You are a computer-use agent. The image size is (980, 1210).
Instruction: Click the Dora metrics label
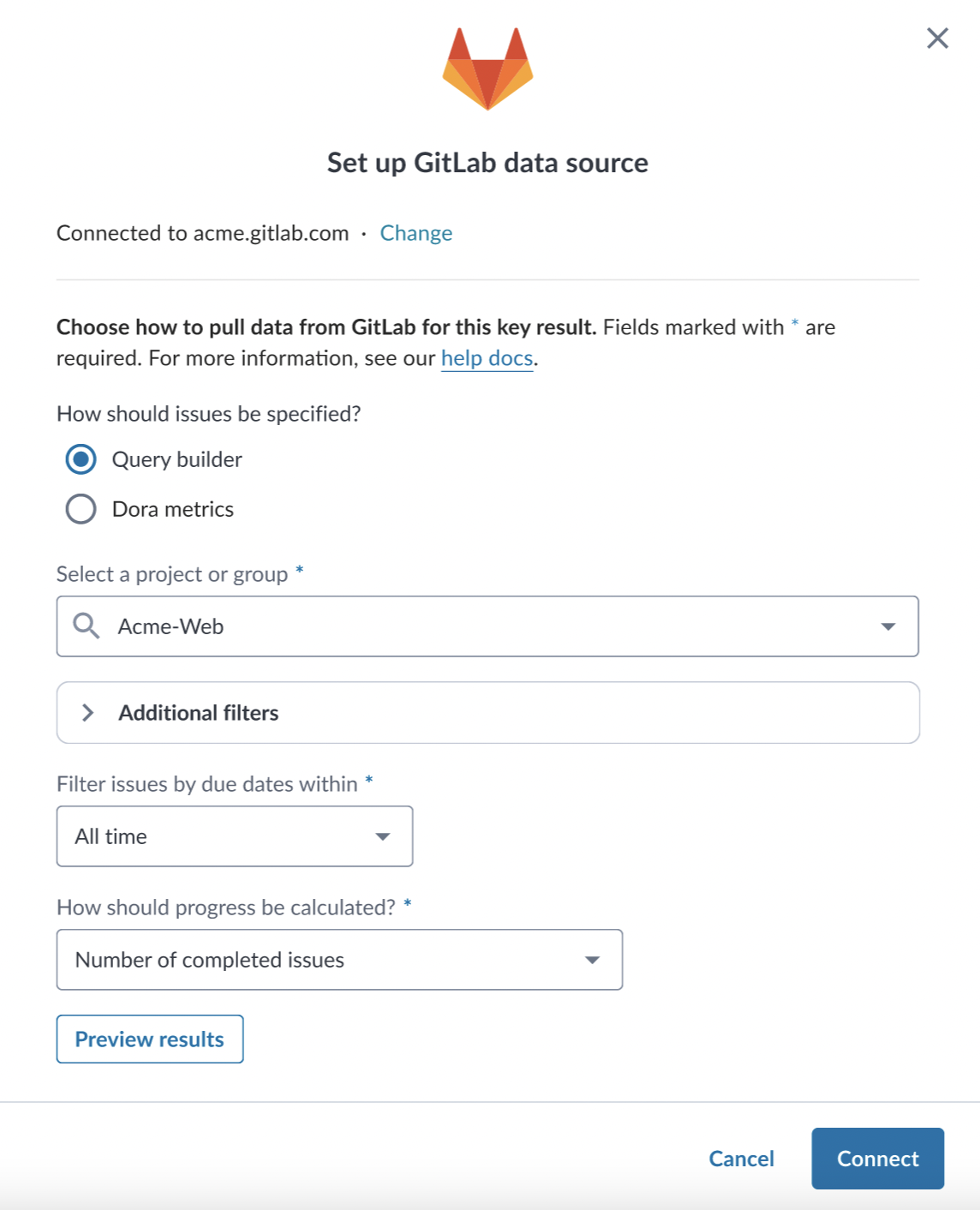pos(173,509)
